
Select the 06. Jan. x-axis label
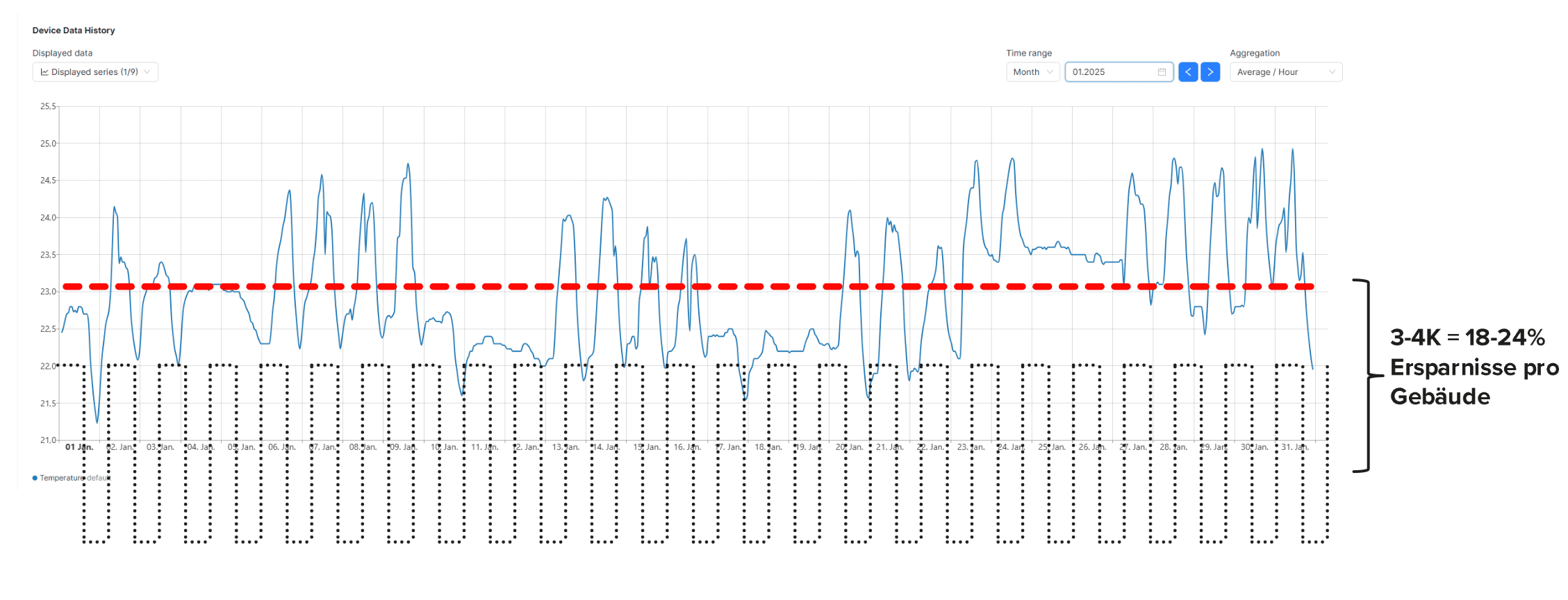(281, 447)
